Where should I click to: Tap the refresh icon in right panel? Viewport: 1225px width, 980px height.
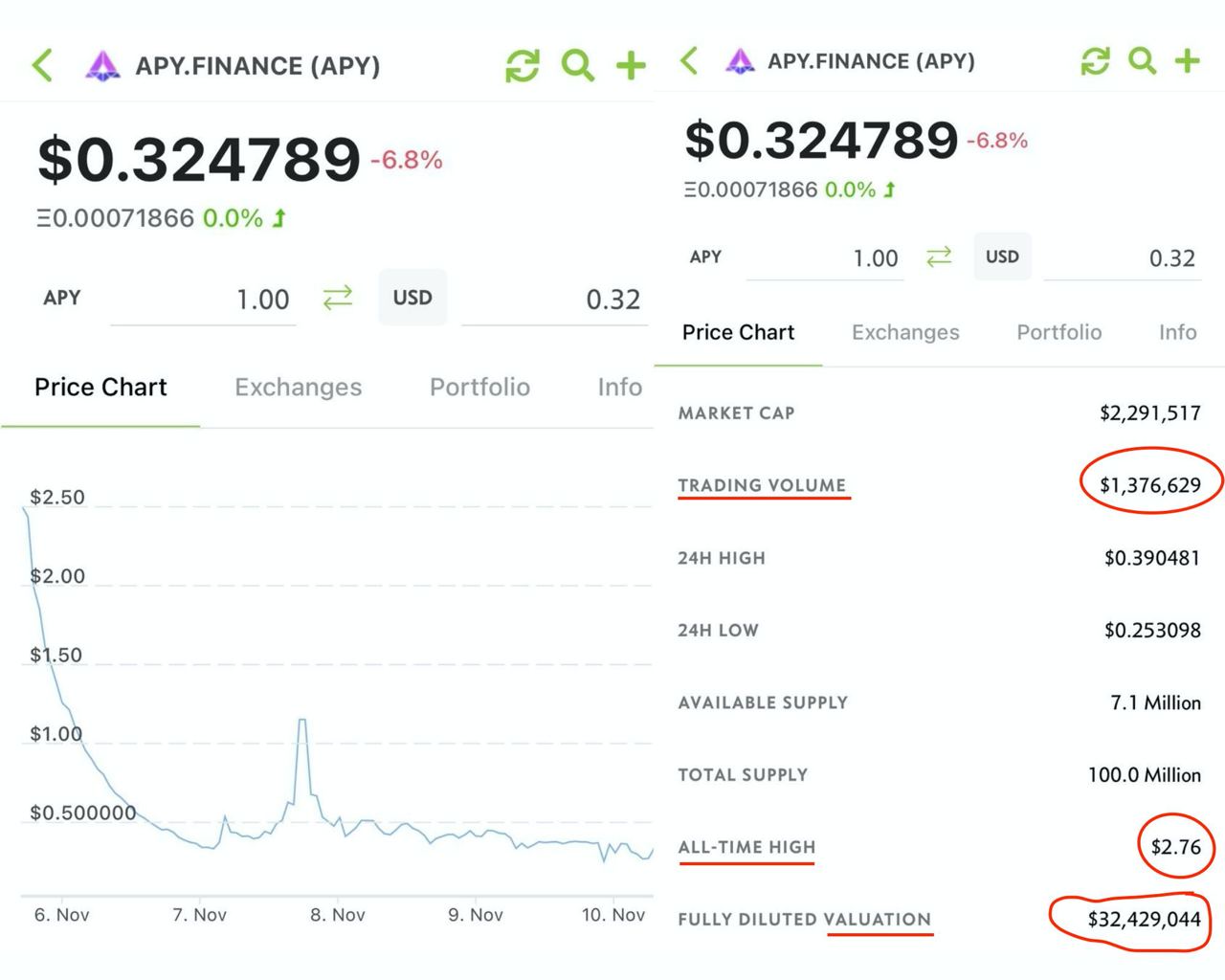(x=1095, y=61)
